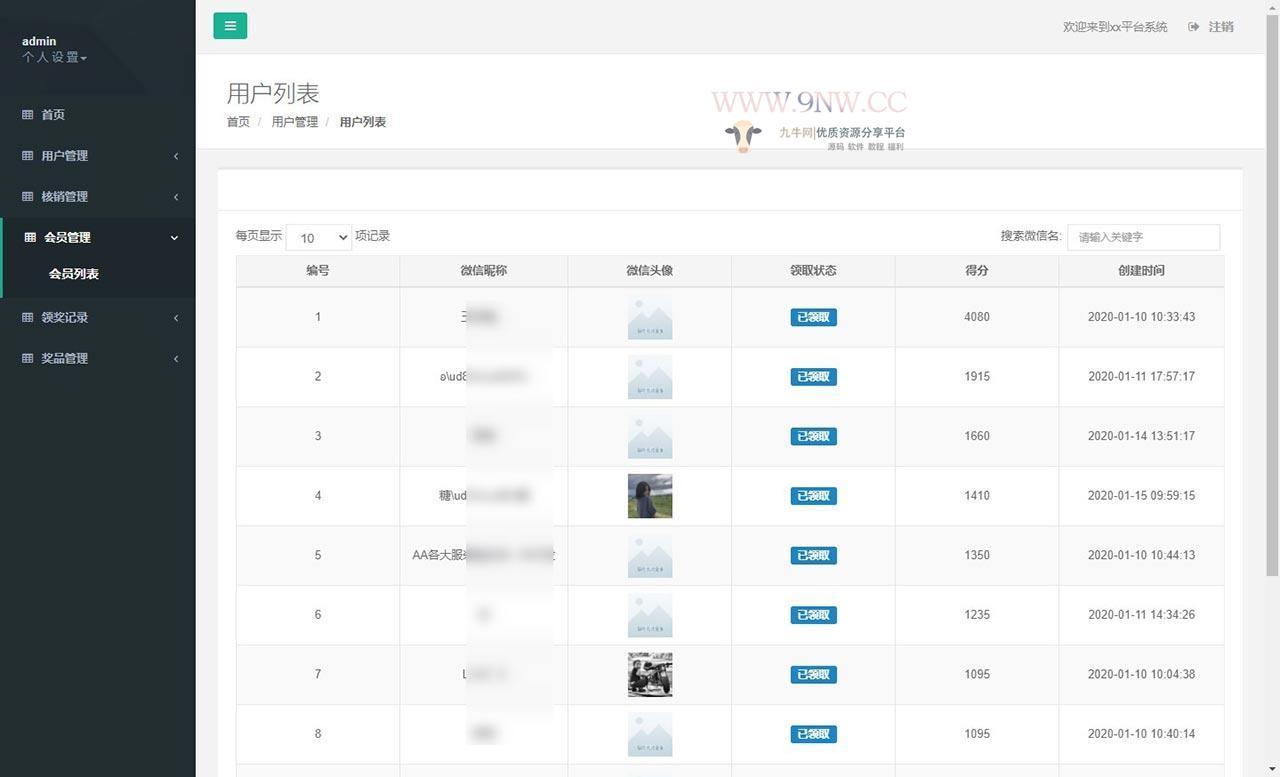
Task: Click the 微信头像 column header
Action: point(650,271)
